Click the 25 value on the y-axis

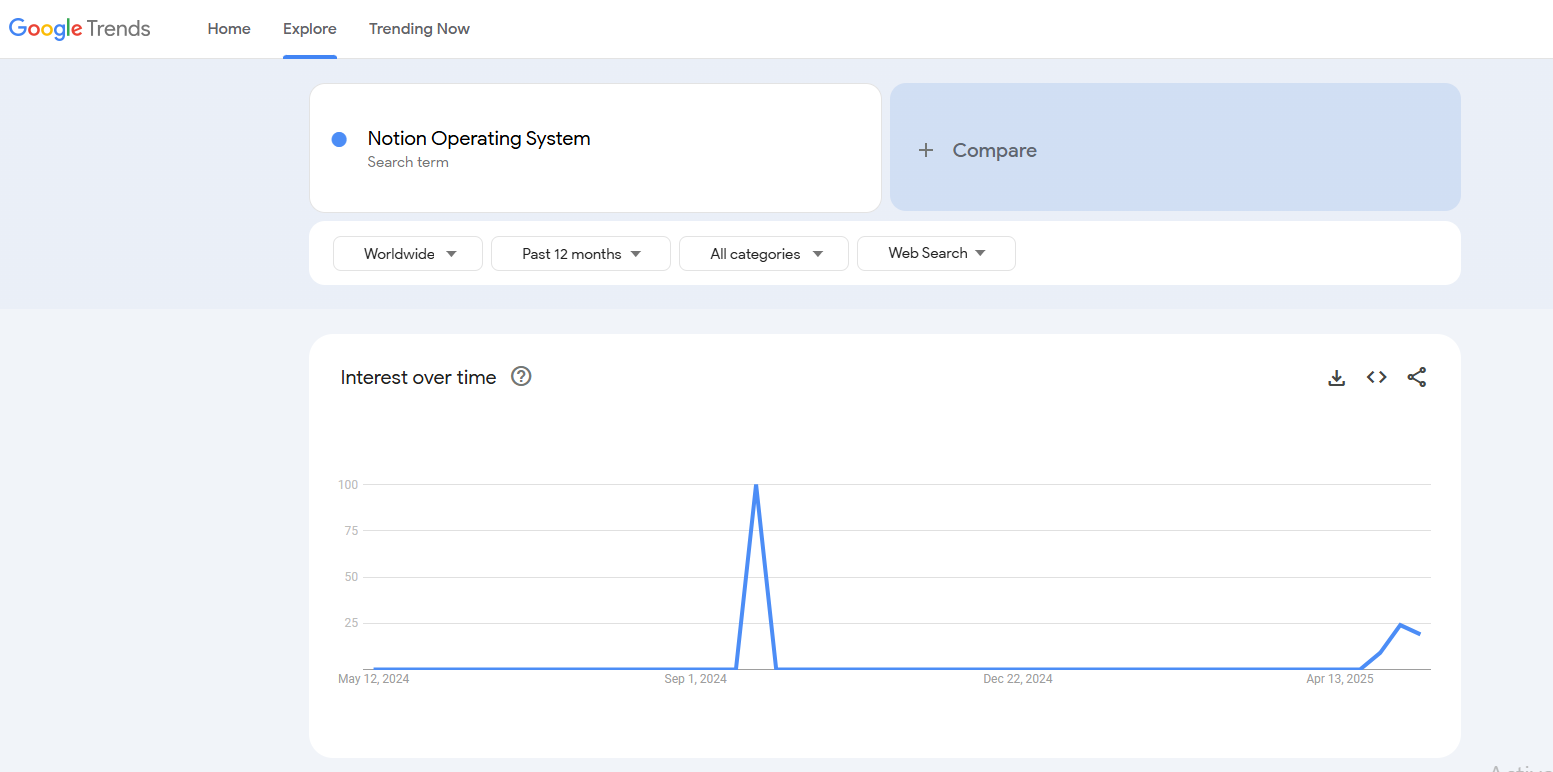[351, 623]
